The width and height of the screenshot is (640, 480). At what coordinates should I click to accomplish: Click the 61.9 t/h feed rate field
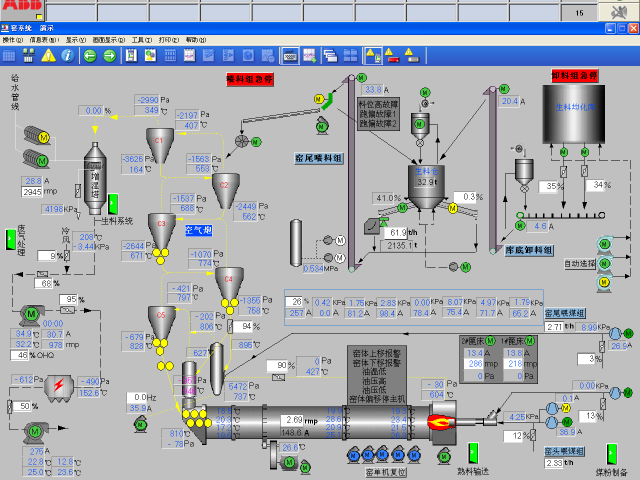[x=396, y=233]
